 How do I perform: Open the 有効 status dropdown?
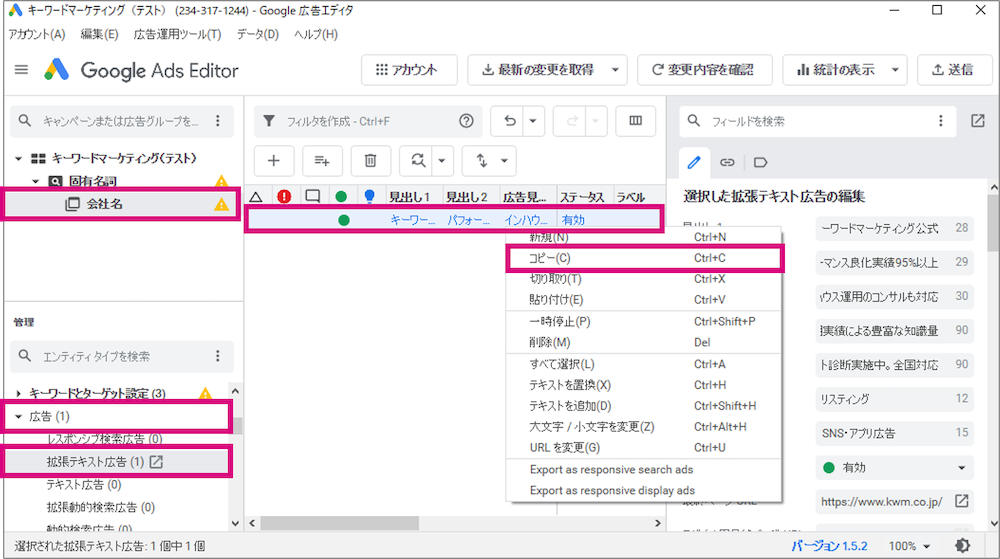point(894,468)
